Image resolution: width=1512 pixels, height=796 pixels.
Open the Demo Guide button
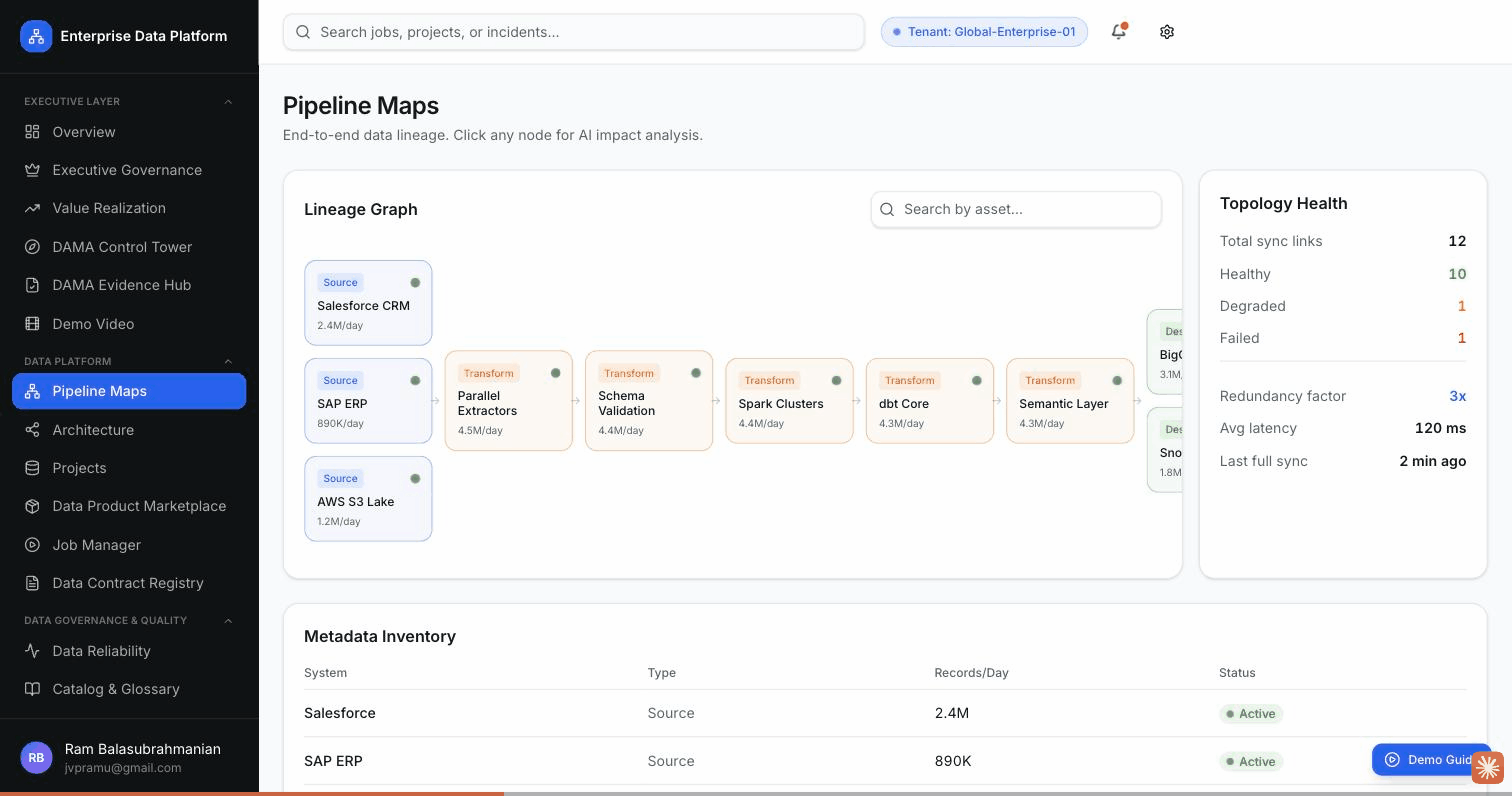[1431, 760]
